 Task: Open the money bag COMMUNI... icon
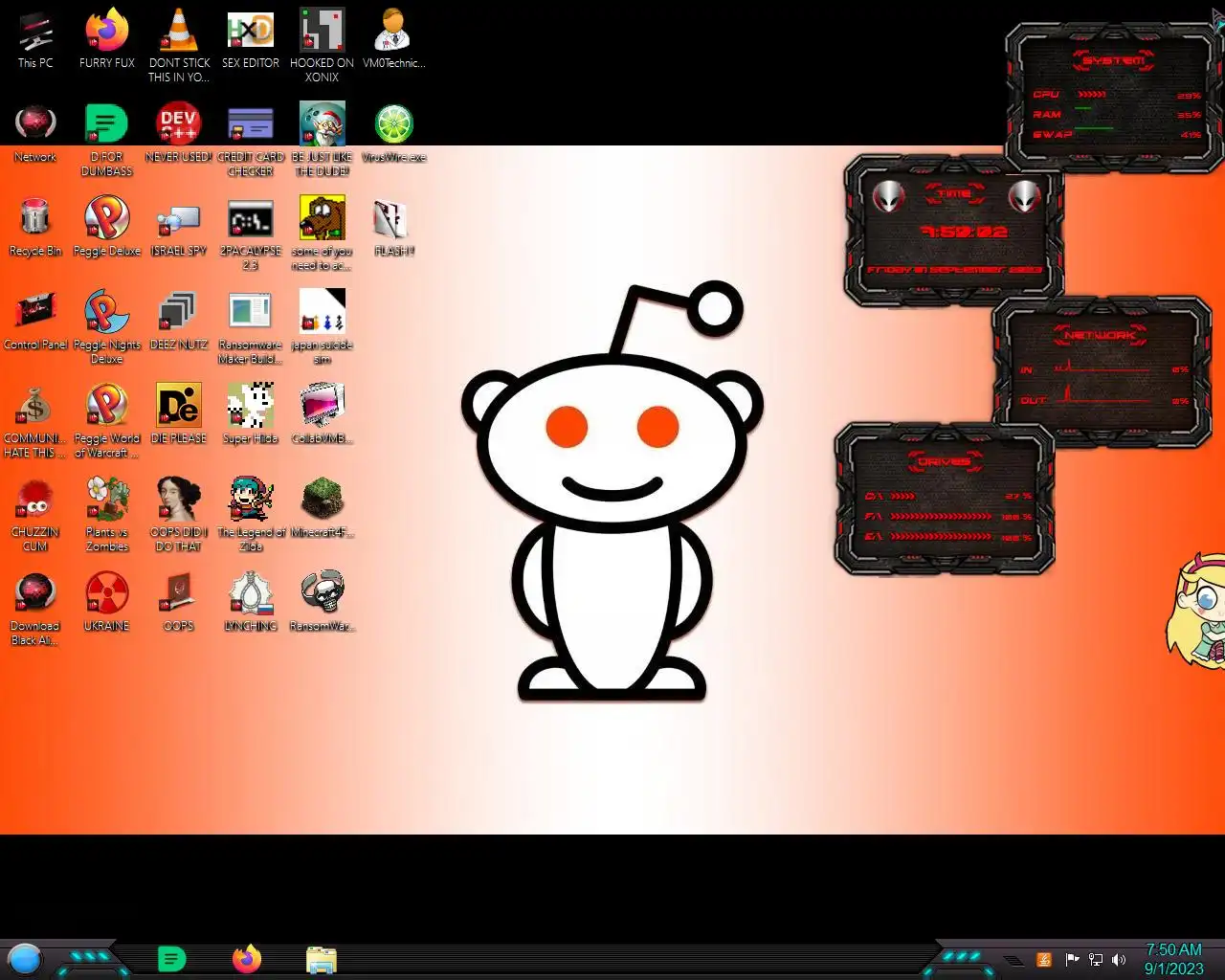click(35, 421)
